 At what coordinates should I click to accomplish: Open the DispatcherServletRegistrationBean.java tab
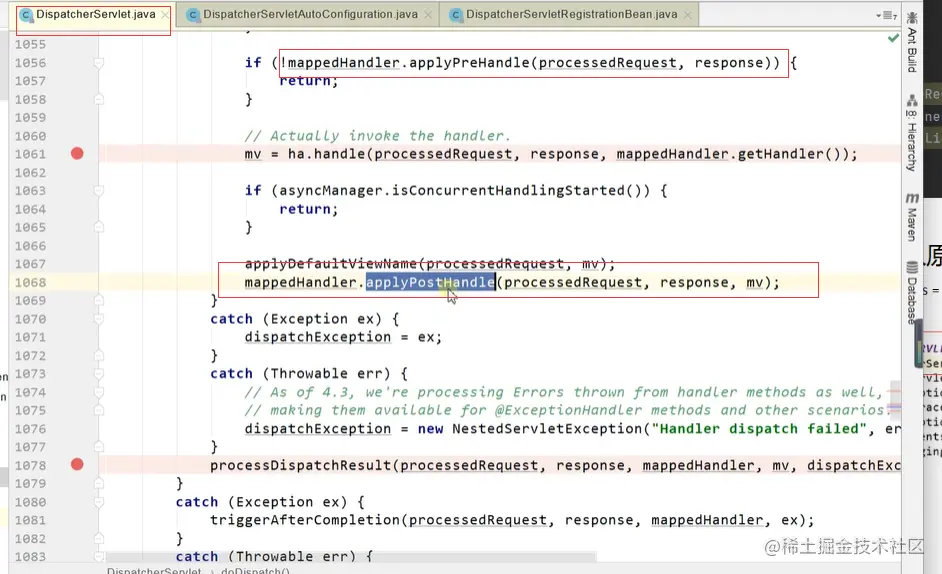tap(571, 14)
